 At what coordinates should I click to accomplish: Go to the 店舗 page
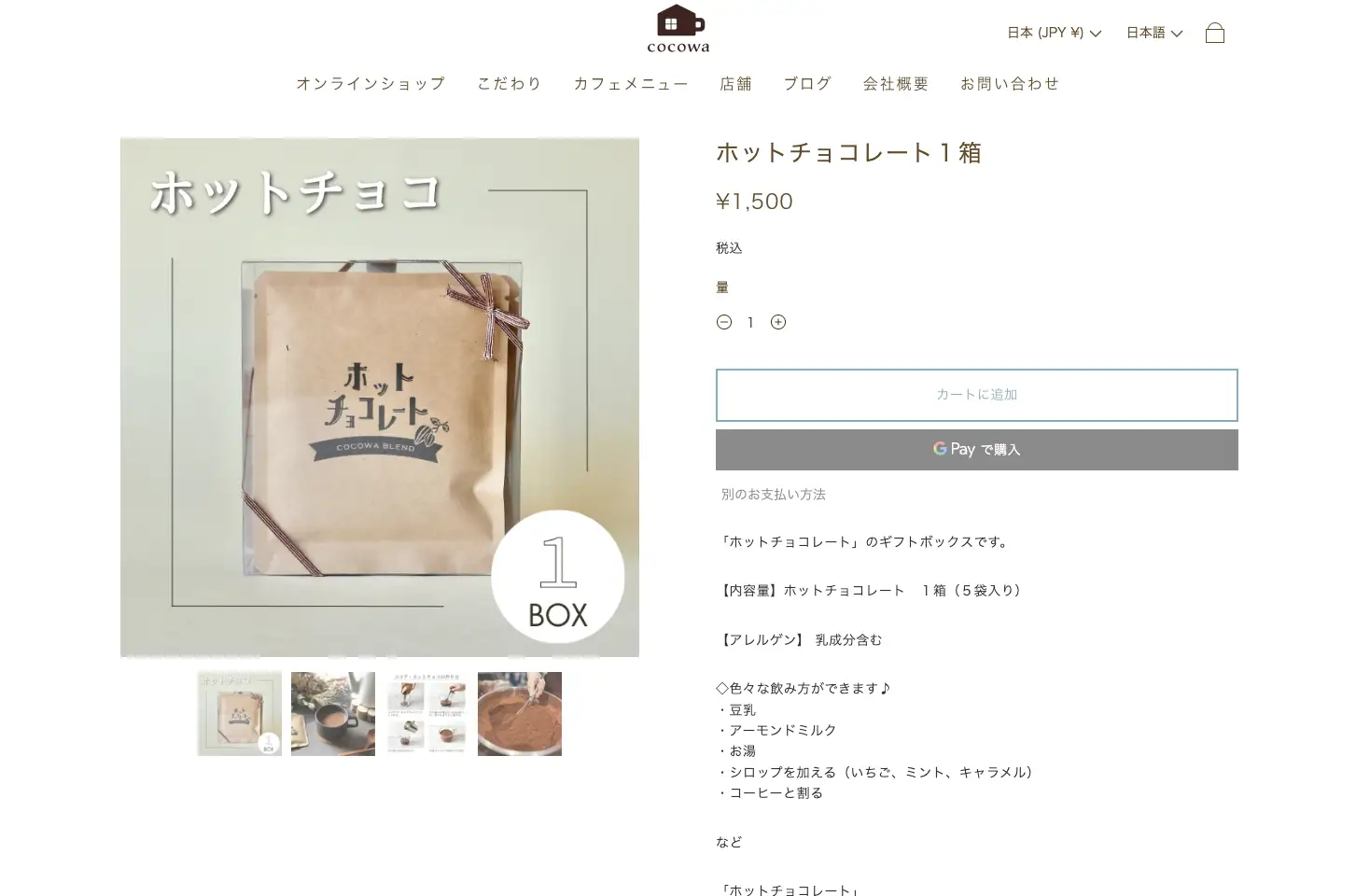point(735,83)
